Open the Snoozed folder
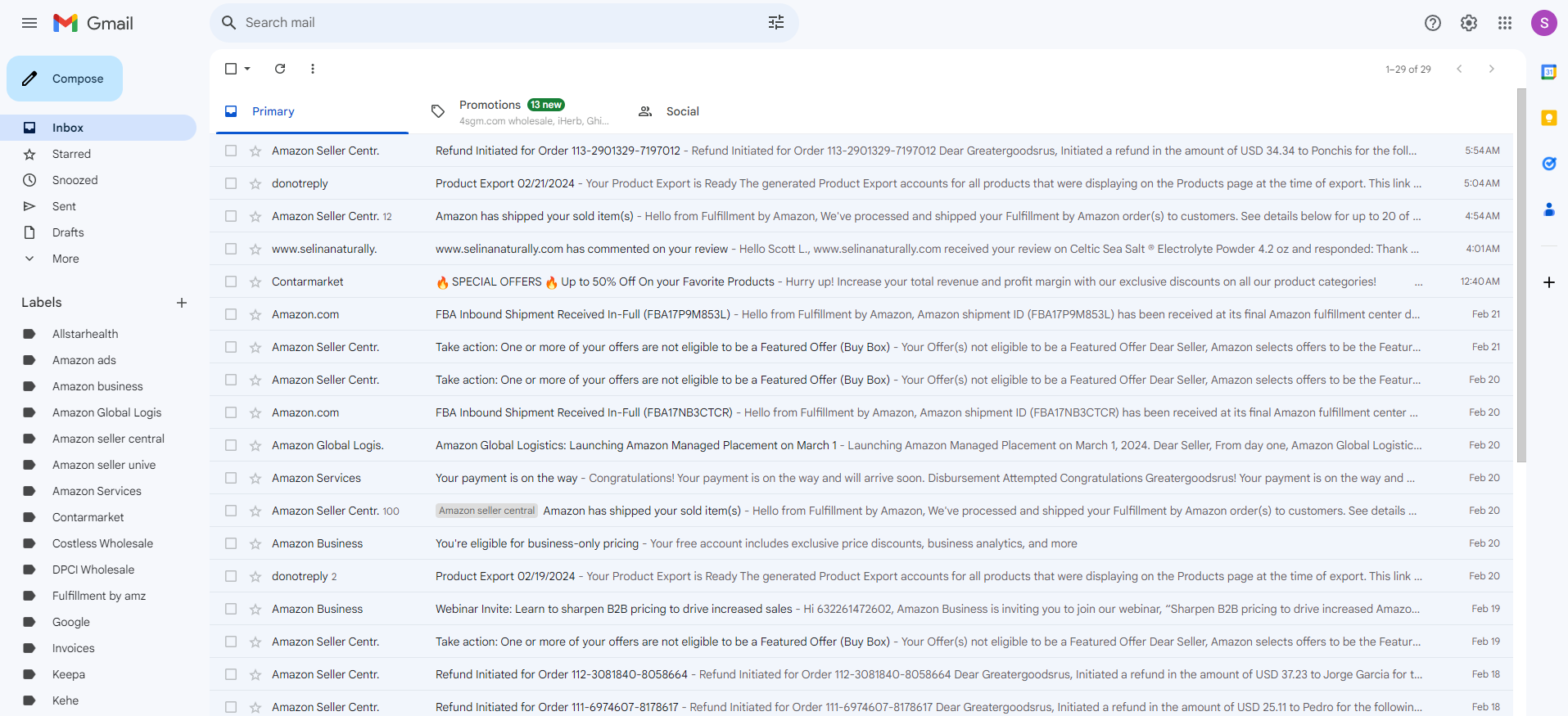This screenshot has width=1568, height=716. [98, 180]
